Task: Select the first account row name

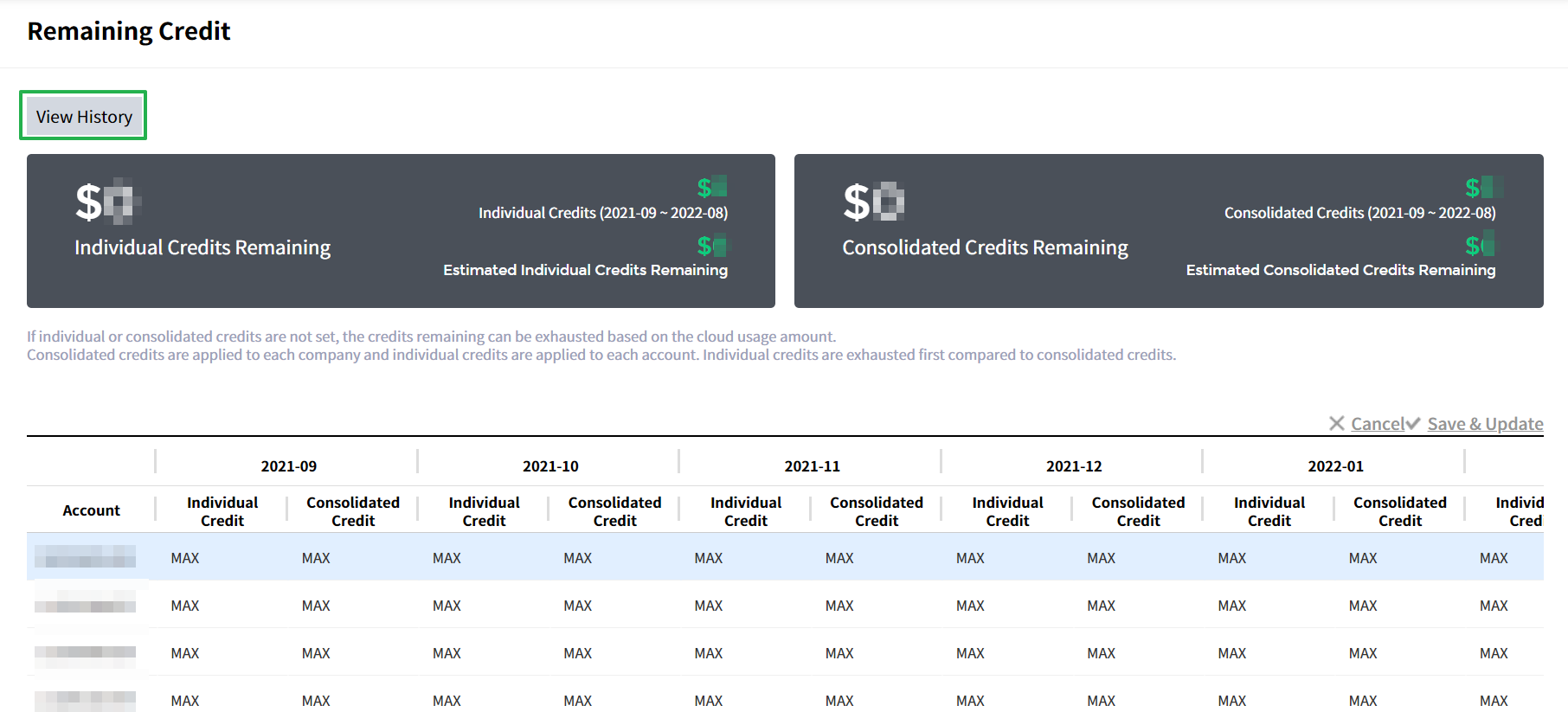Action: [85, 556]
